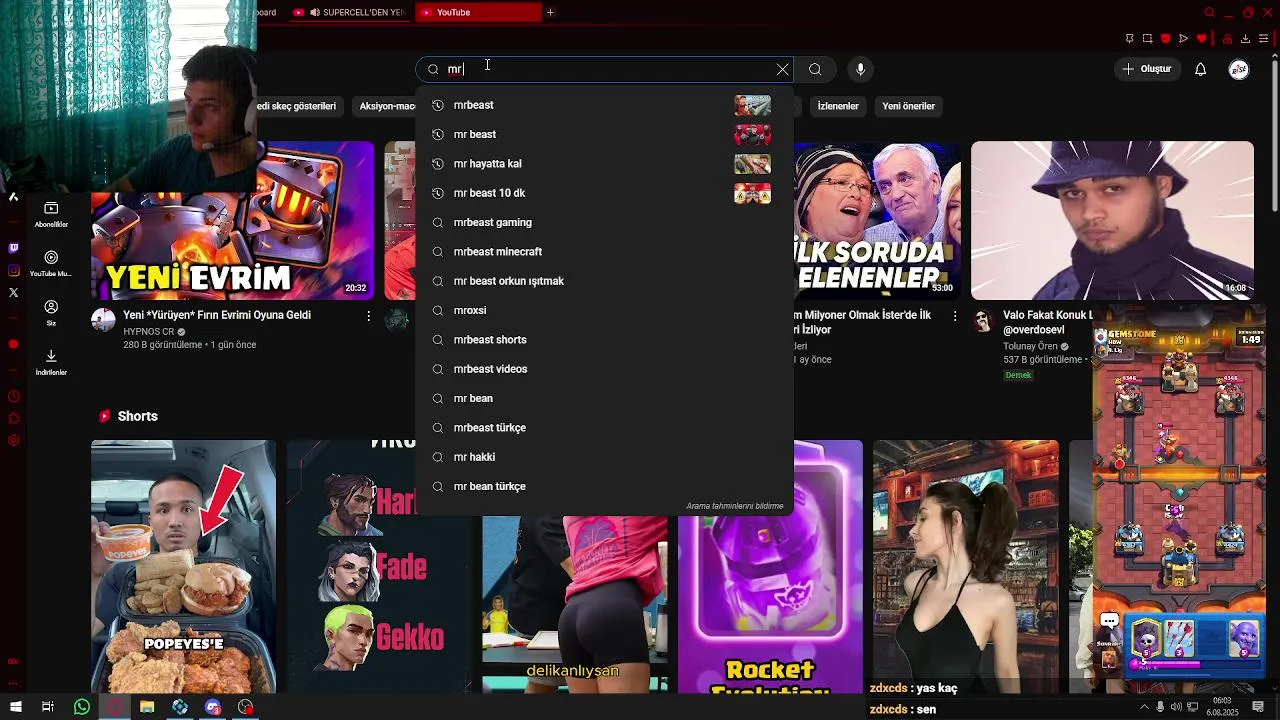Viewport: 1280px width, 720px height.
Task: Pick suggestion "mrbeast minecraft"
Action: pos(604,251)
